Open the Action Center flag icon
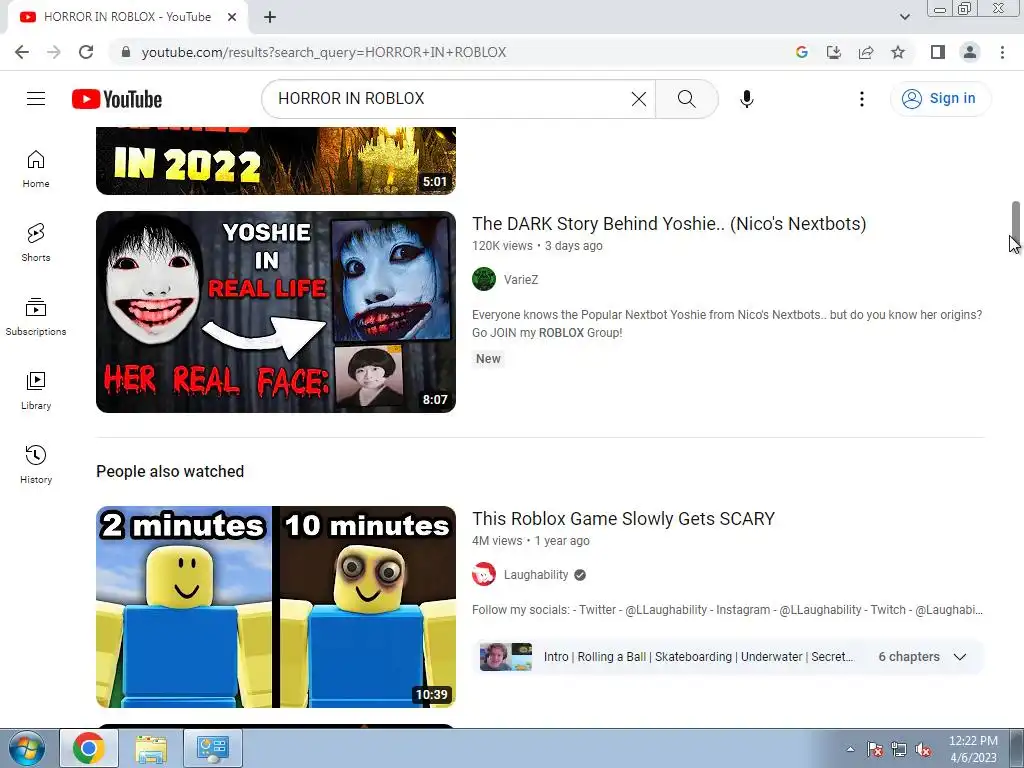This screenshot has height=768, width=1024. (x=874, y=749)
